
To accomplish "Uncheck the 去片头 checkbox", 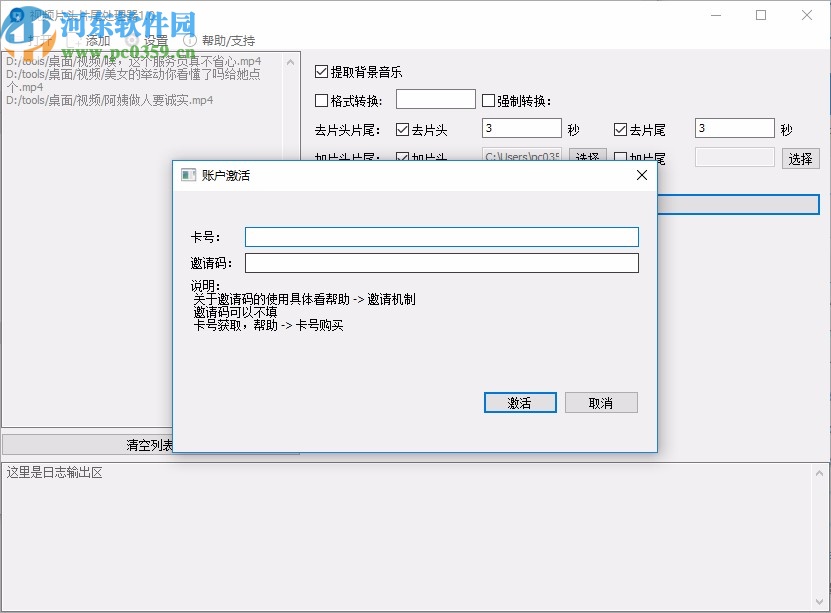I will pyautogui.click(x=401, y=128).
